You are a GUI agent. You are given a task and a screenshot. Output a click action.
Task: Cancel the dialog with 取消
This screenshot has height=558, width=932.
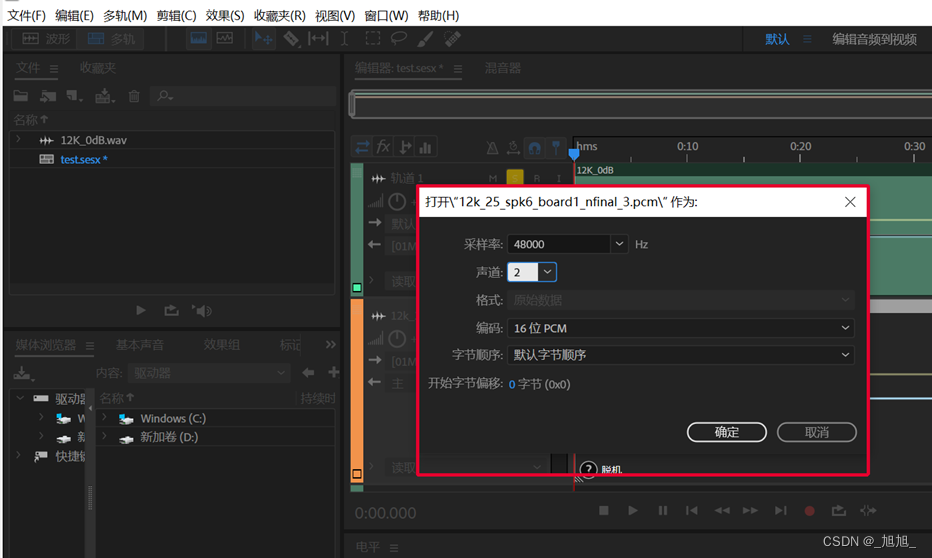point(816,432)
